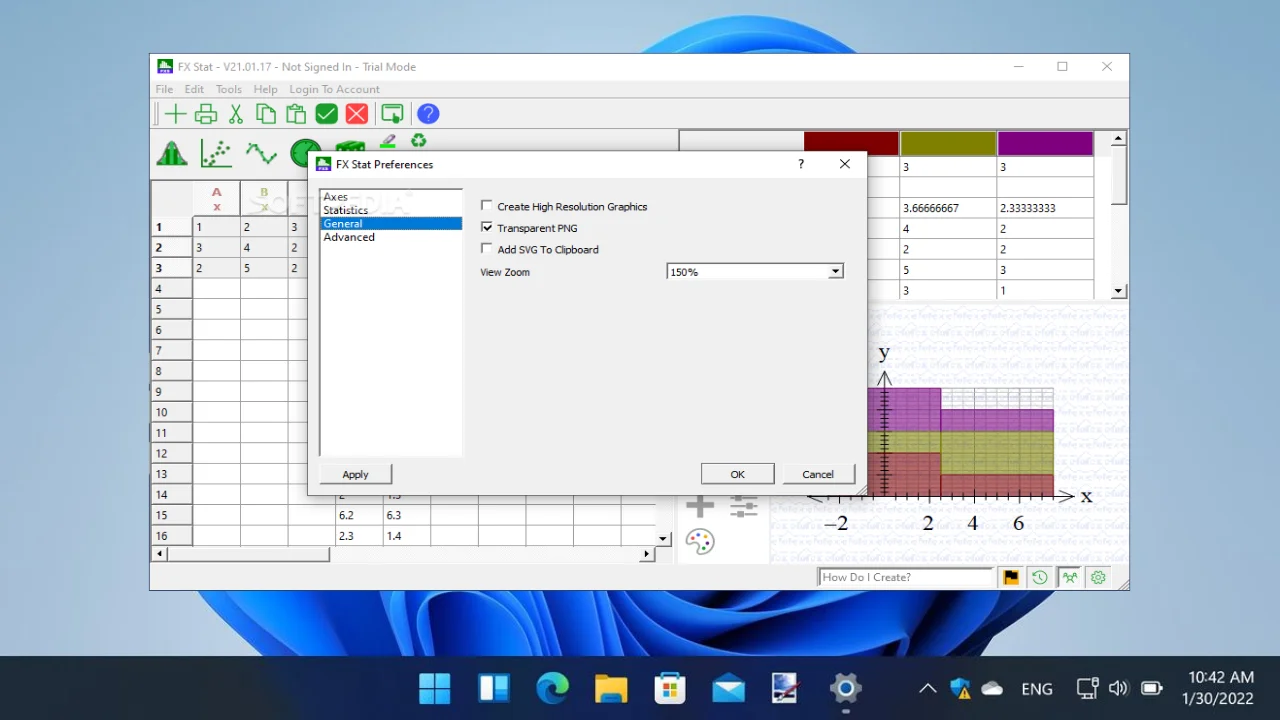Select General in the preferences list

click(x=391, y=224)
